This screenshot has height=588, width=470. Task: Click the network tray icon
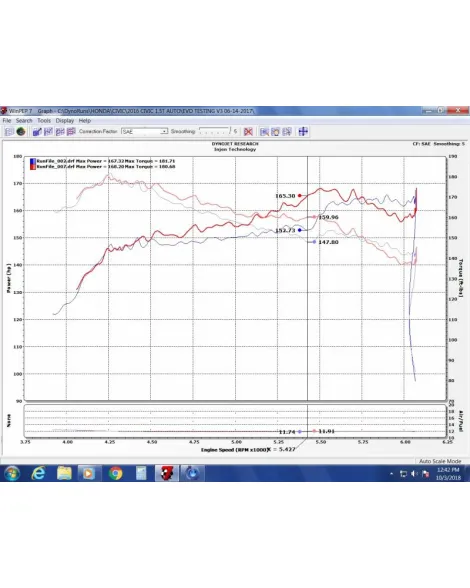click(x=403, y=474)
